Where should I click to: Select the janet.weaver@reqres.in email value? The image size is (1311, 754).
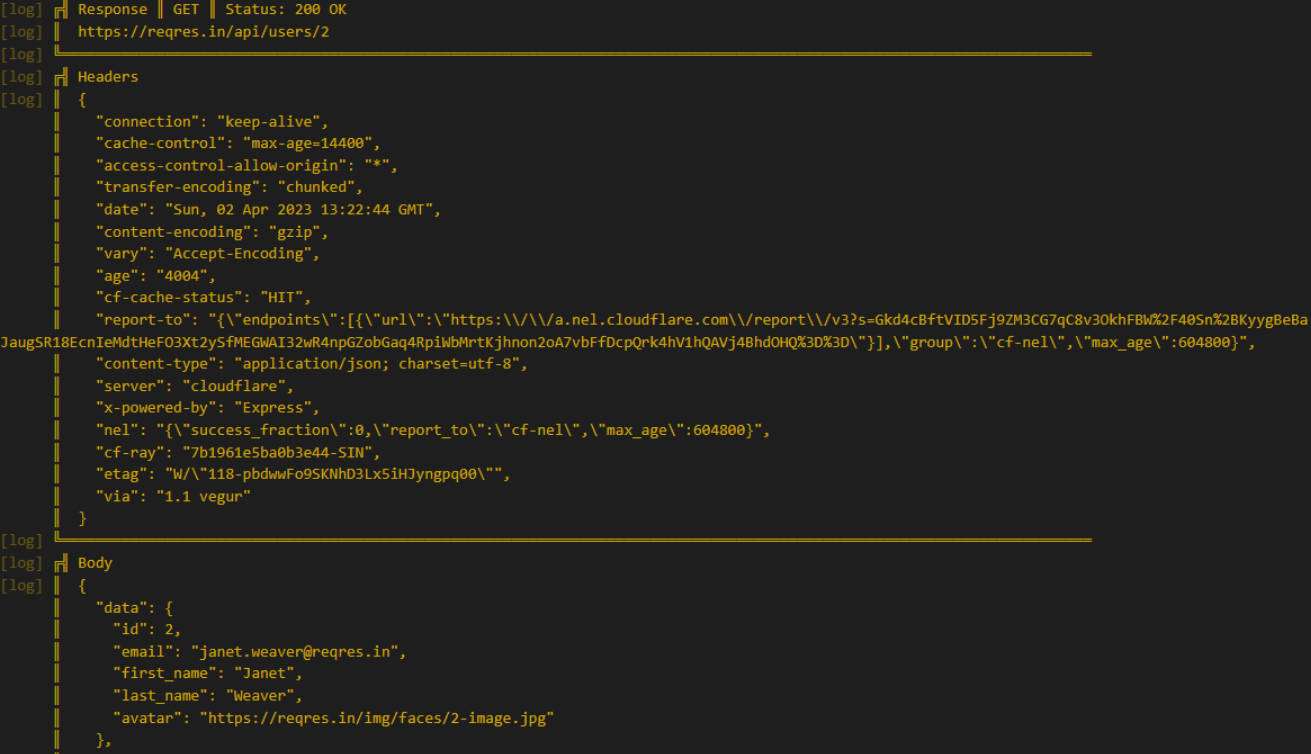[298, 652]
